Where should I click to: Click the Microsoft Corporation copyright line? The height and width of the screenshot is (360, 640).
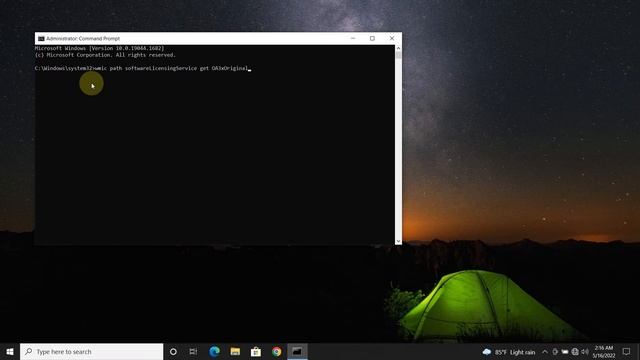pos(105,55)
